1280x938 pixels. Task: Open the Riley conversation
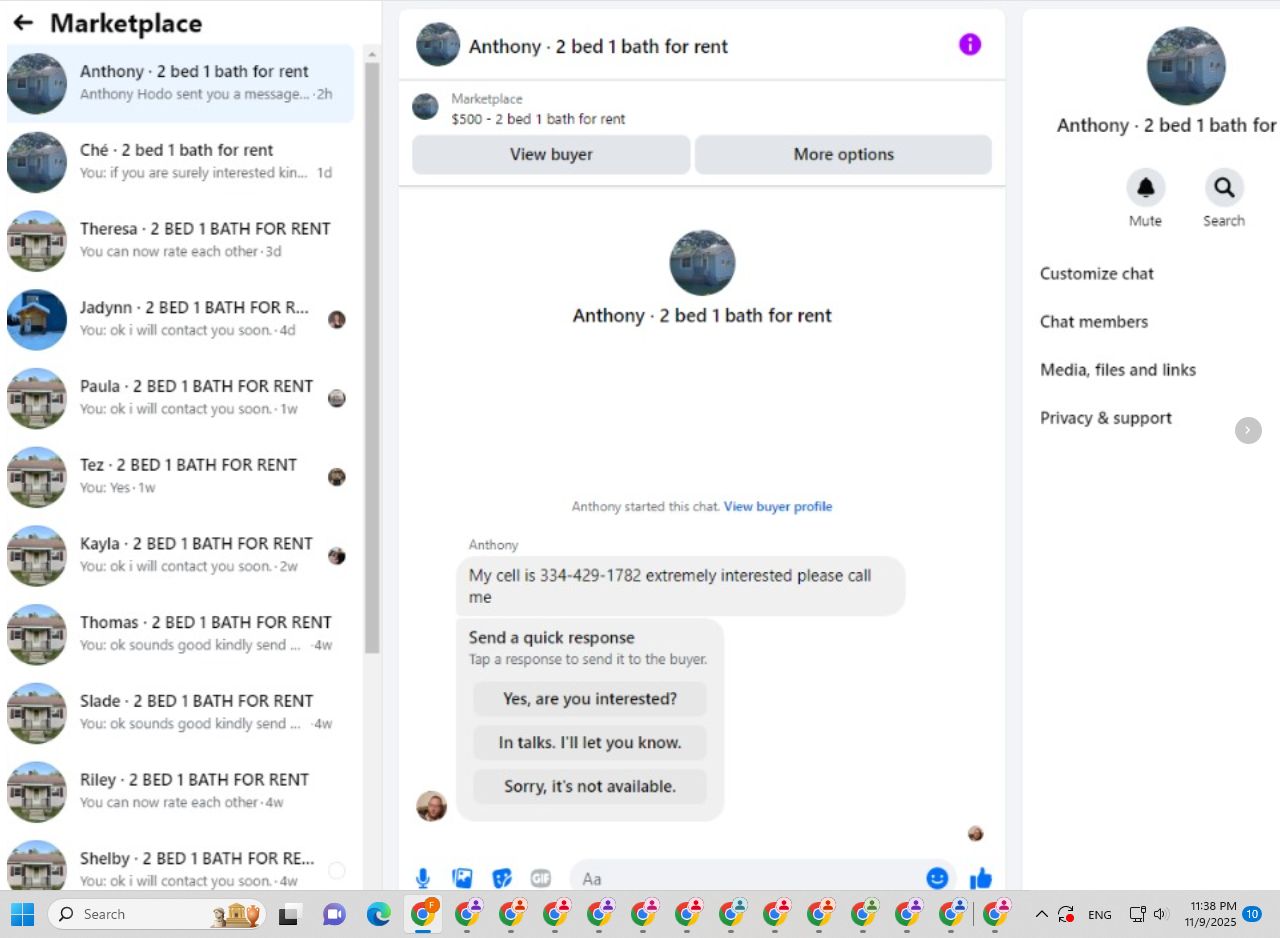(180, 791)
